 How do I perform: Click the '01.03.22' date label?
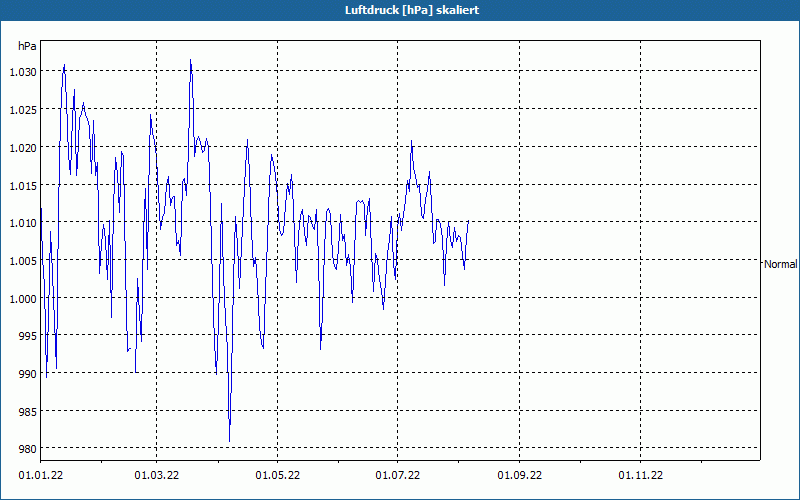click(157, 476)
